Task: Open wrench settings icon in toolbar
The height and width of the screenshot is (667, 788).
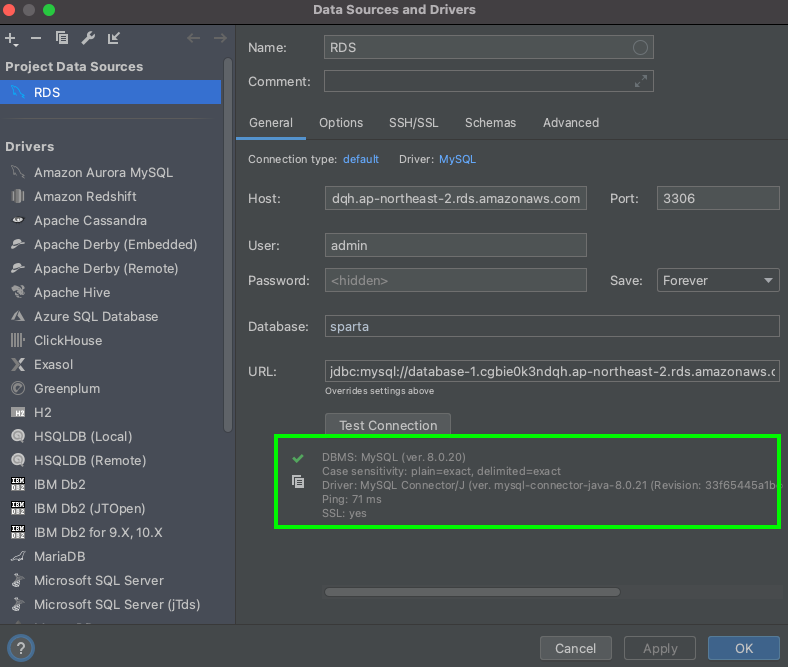Action: tap(88, 38)
